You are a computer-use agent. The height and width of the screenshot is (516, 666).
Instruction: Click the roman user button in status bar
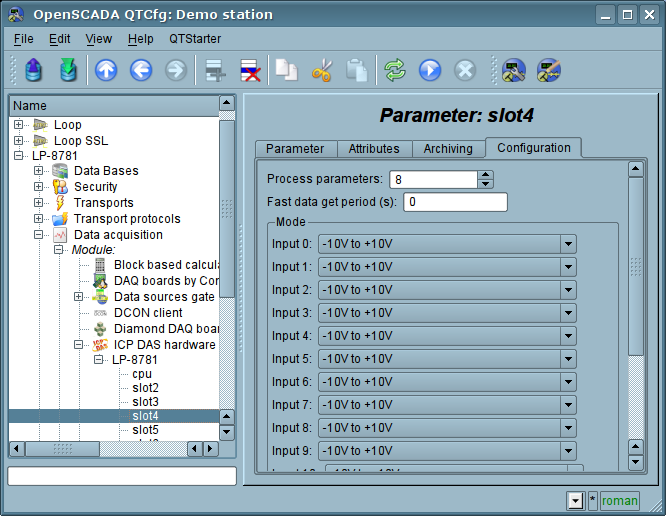click(619, 500)
